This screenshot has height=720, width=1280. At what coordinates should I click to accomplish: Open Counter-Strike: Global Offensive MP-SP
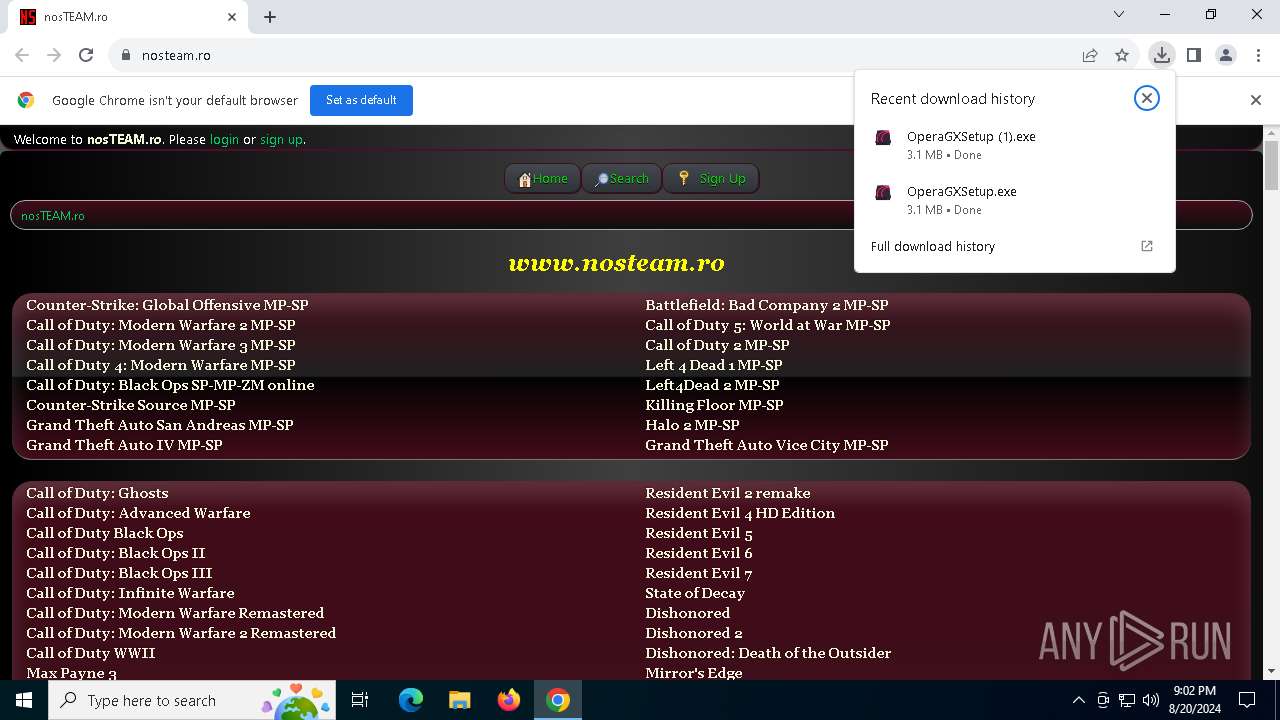pos(167,305)
